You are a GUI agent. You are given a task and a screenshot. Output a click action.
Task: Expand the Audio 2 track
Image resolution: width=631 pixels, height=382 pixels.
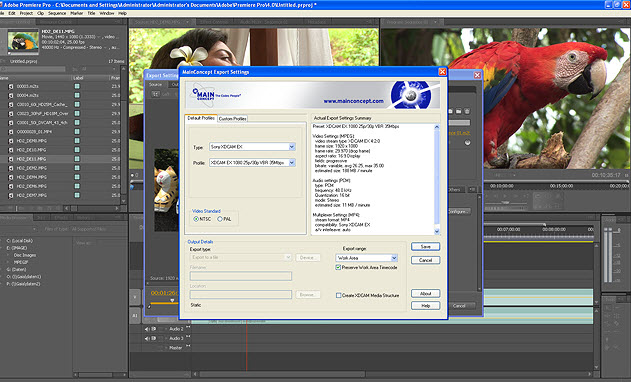click(166, 329)
